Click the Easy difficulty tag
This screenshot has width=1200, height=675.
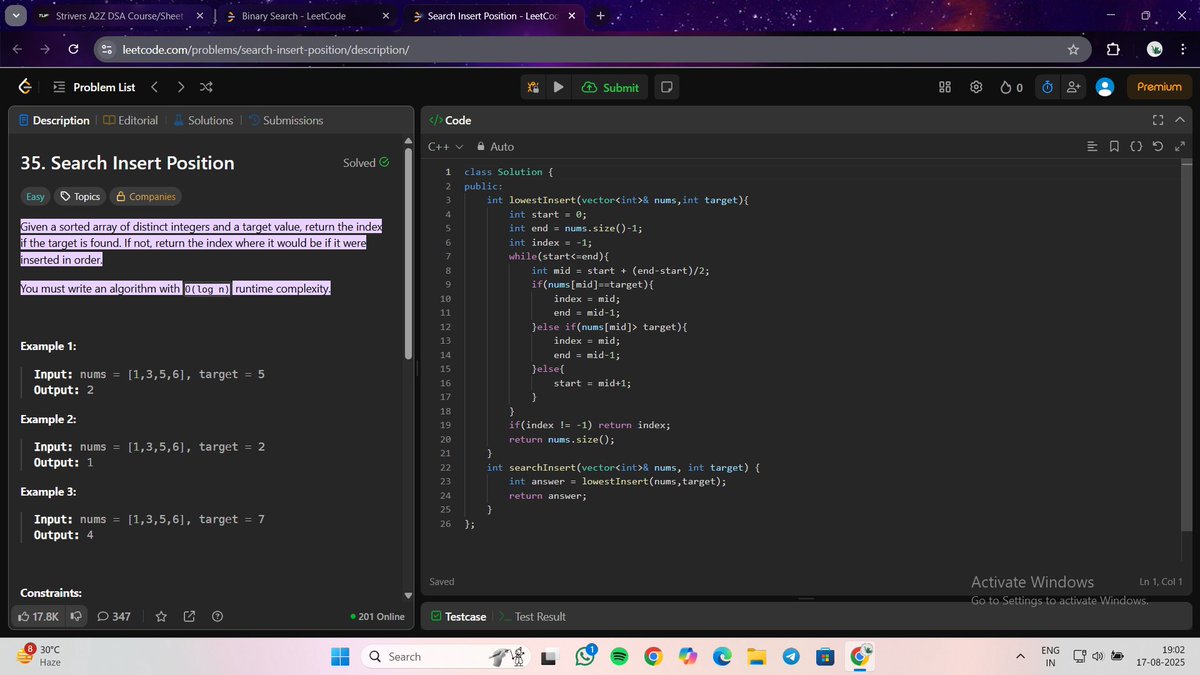point(35,197)
